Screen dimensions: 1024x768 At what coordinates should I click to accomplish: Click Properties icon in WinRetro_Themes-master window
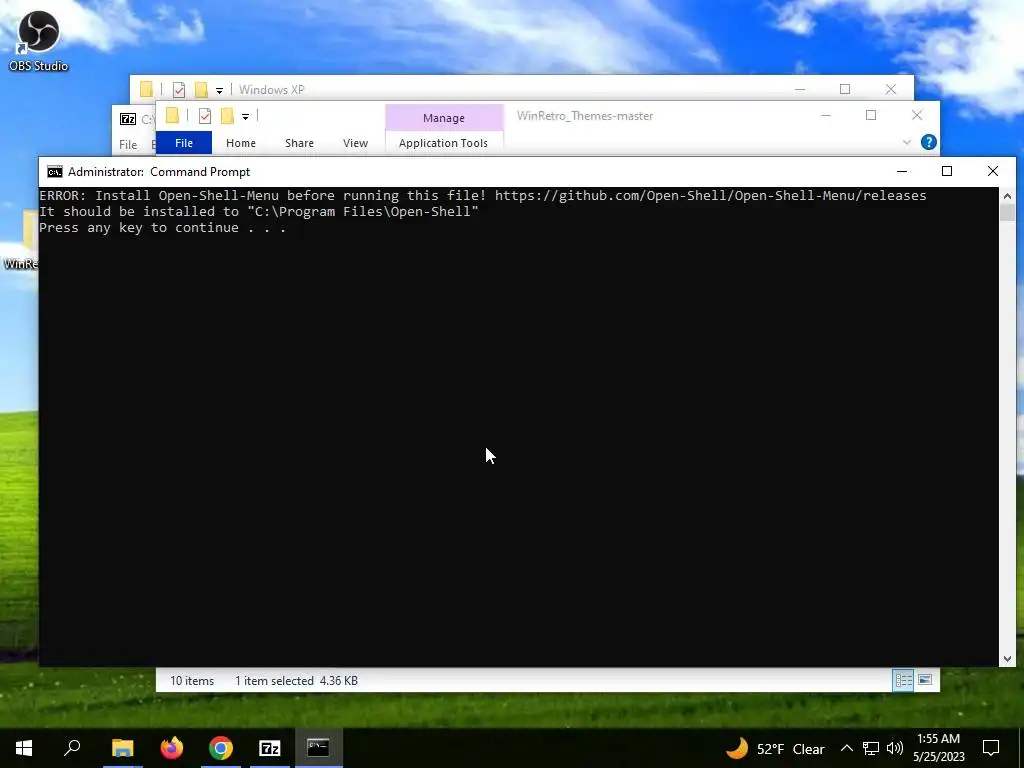coord(204,116)
